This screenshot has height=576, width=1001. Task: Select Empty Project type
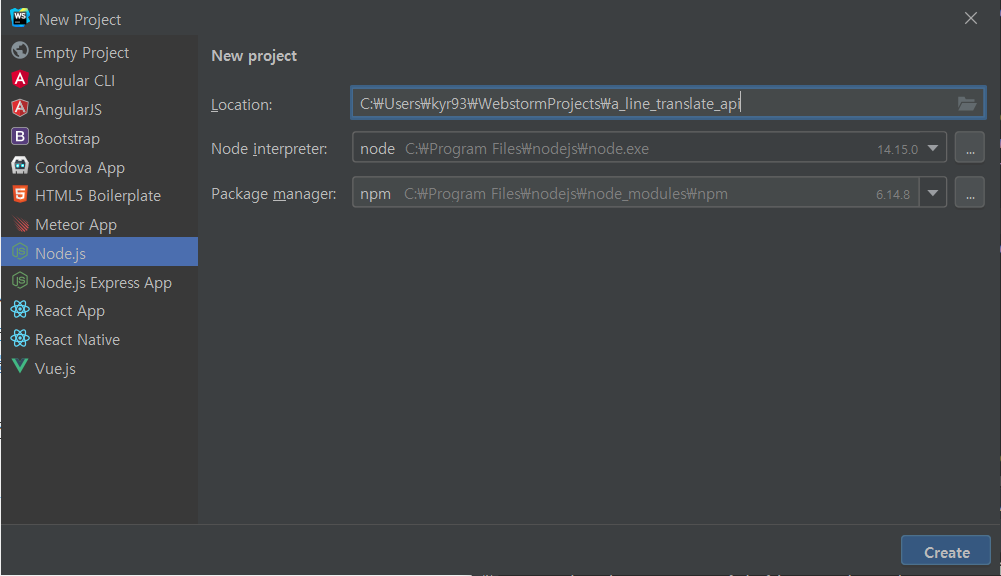point(100,52)
